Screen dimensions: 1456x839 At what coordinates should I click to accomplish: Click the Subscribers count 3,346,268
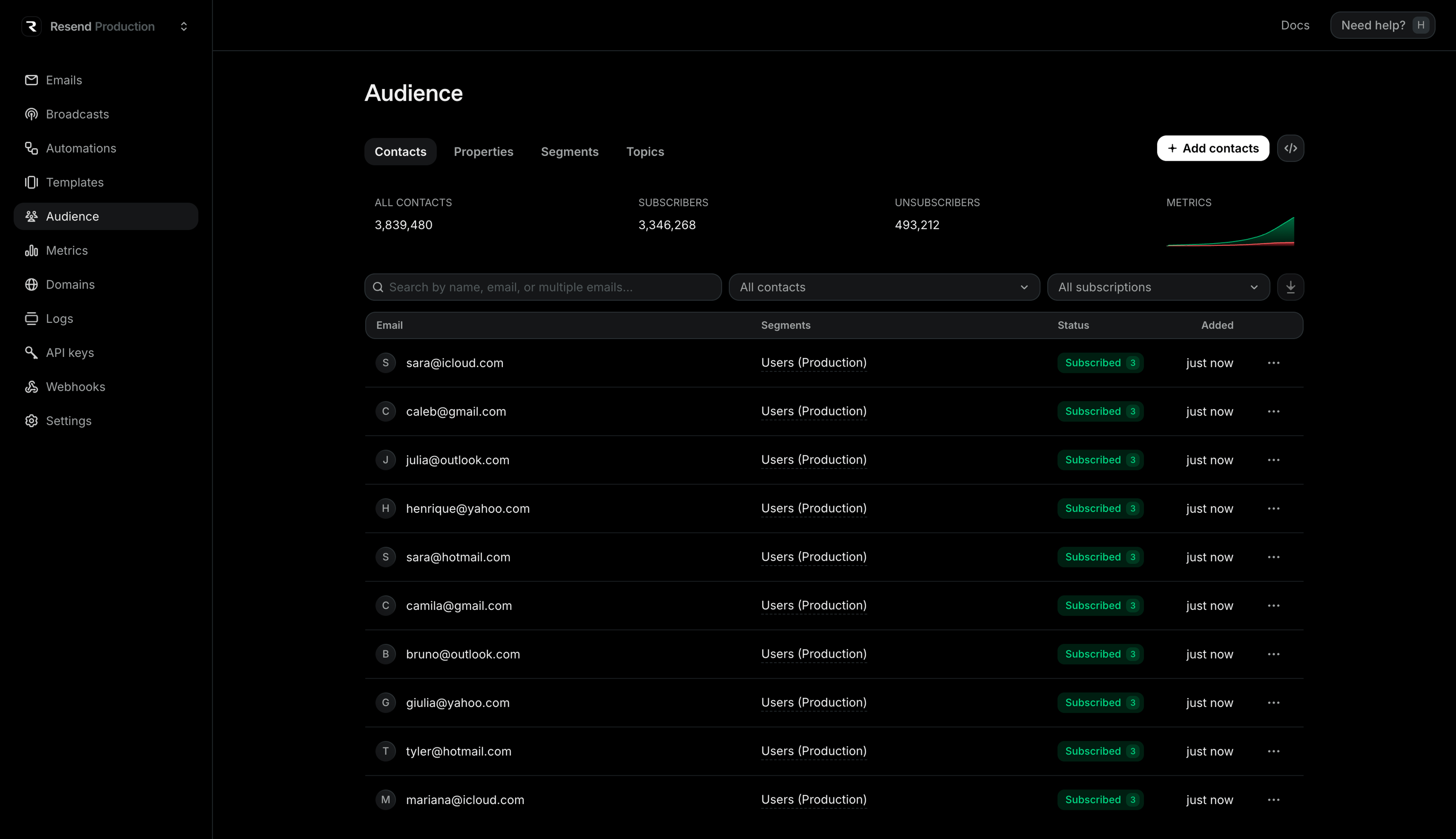[667, 225]
